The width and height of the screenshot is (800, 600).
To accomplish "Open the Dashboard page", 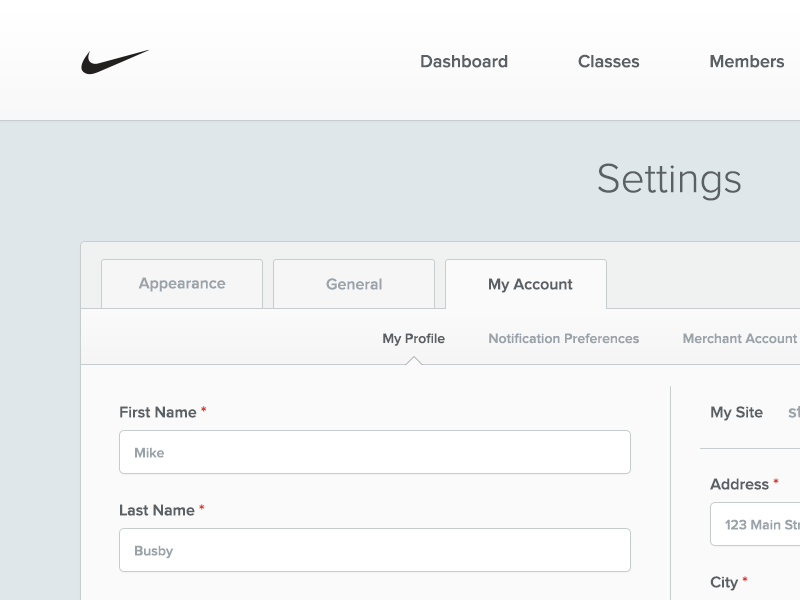I will point(464,62).
